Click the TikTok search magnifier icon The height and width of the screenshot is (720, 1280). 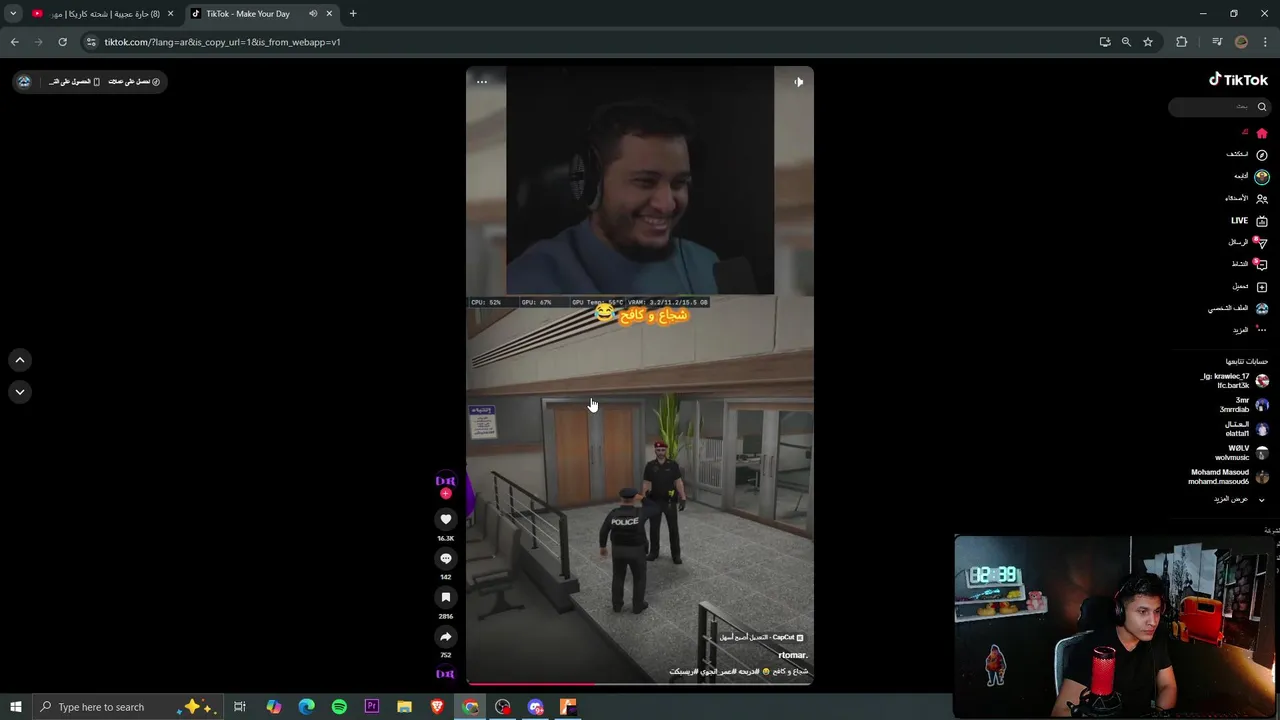pos(1262,107)
